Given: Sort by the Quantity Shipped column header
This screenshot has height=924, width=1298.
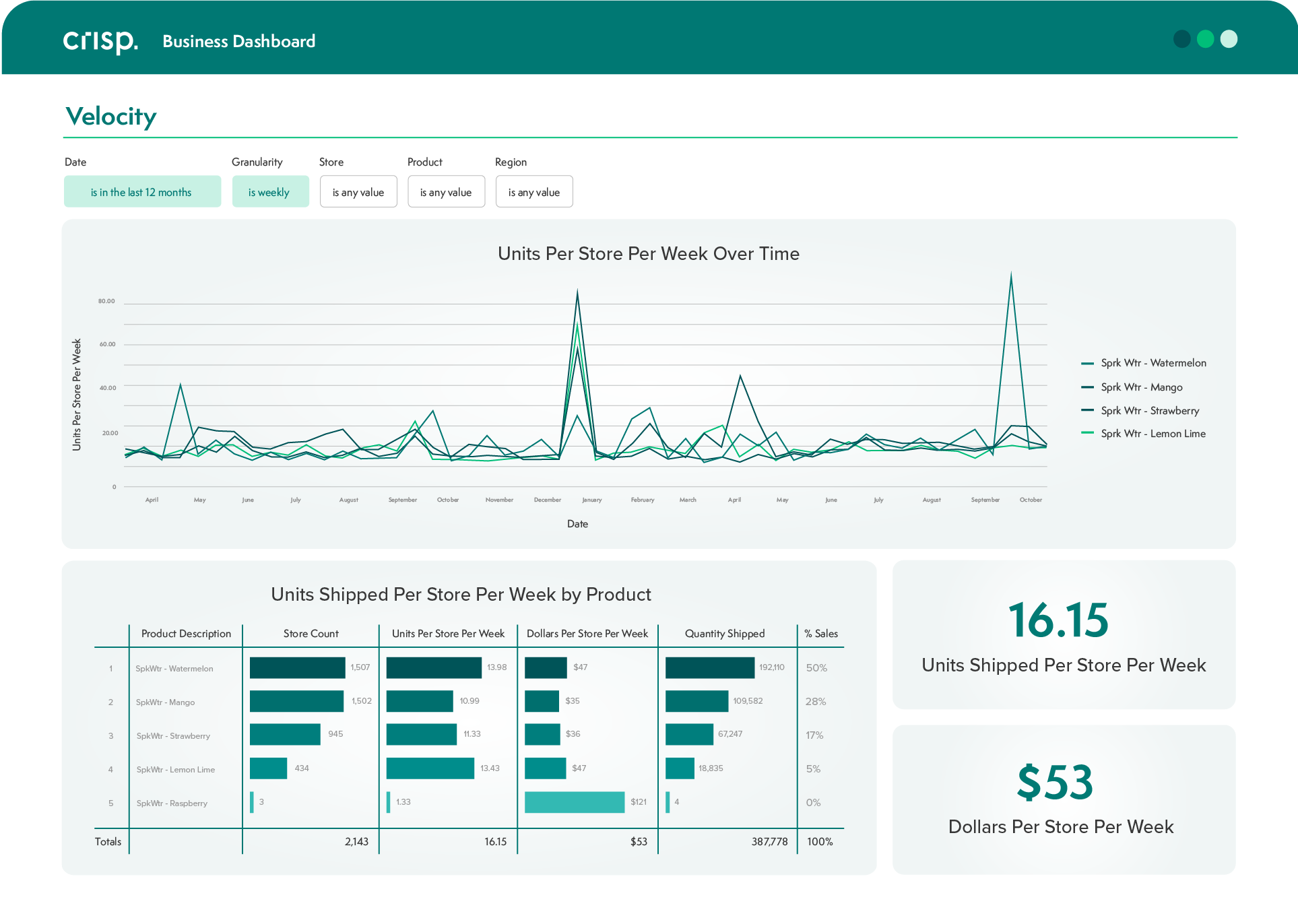Looking at the screenshot, I should click(x=725, y=634).
